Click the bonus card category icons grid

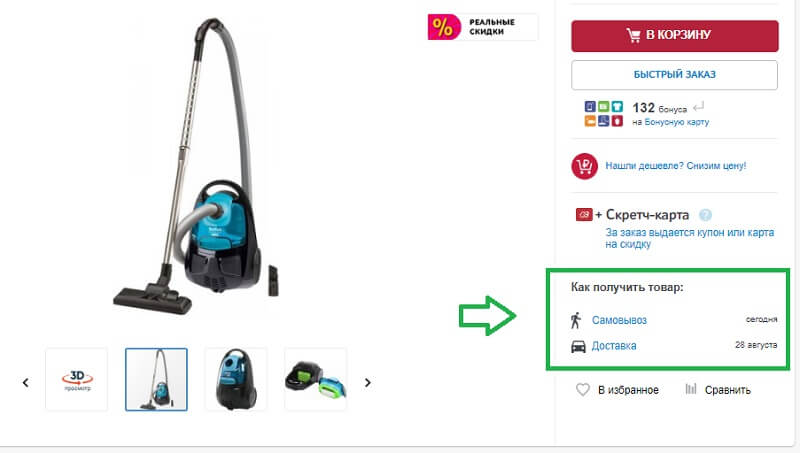click(x=604, y=114)
